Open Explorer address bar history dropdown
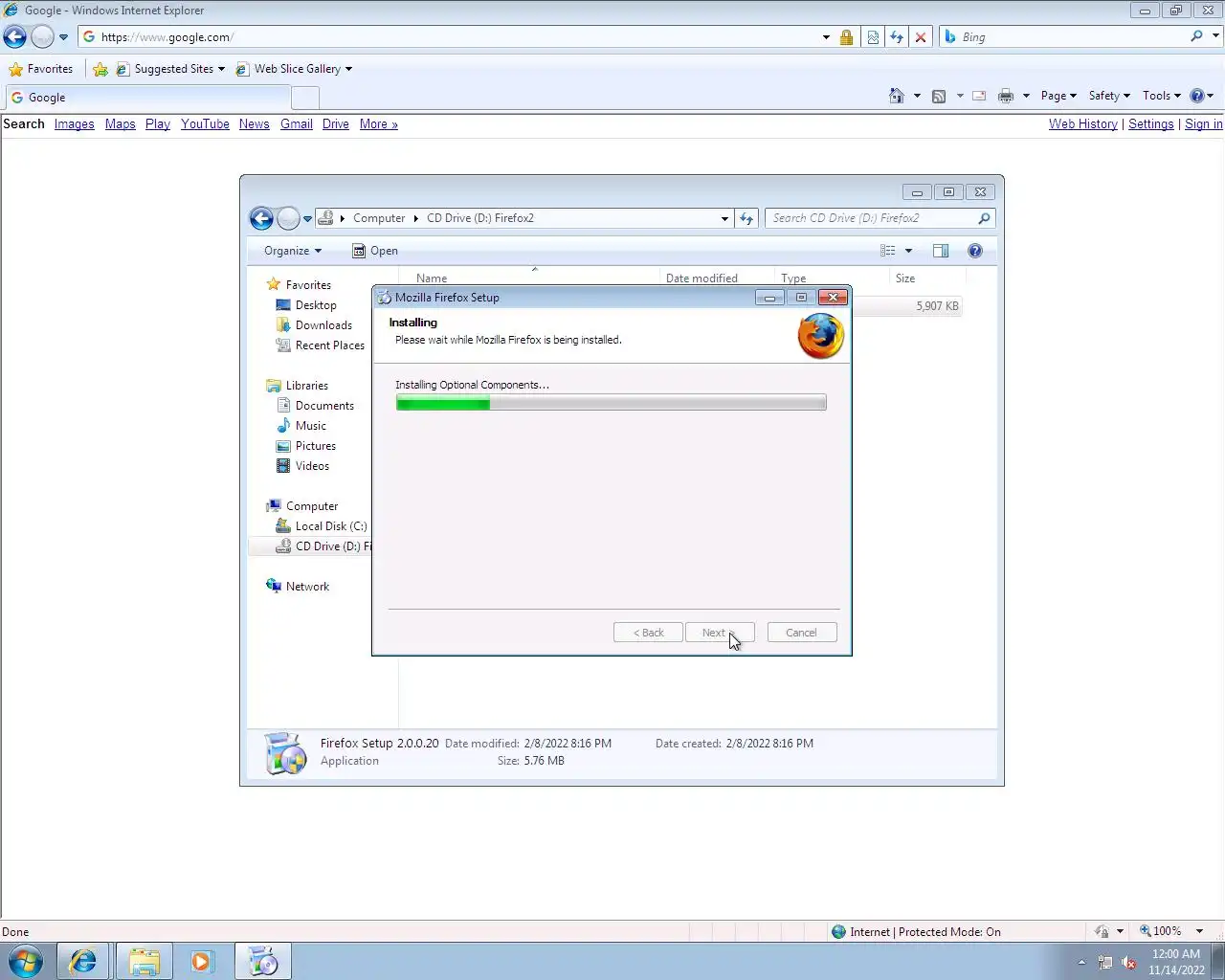The width and height of the screenshot is (1225, 980). point(724,218)
